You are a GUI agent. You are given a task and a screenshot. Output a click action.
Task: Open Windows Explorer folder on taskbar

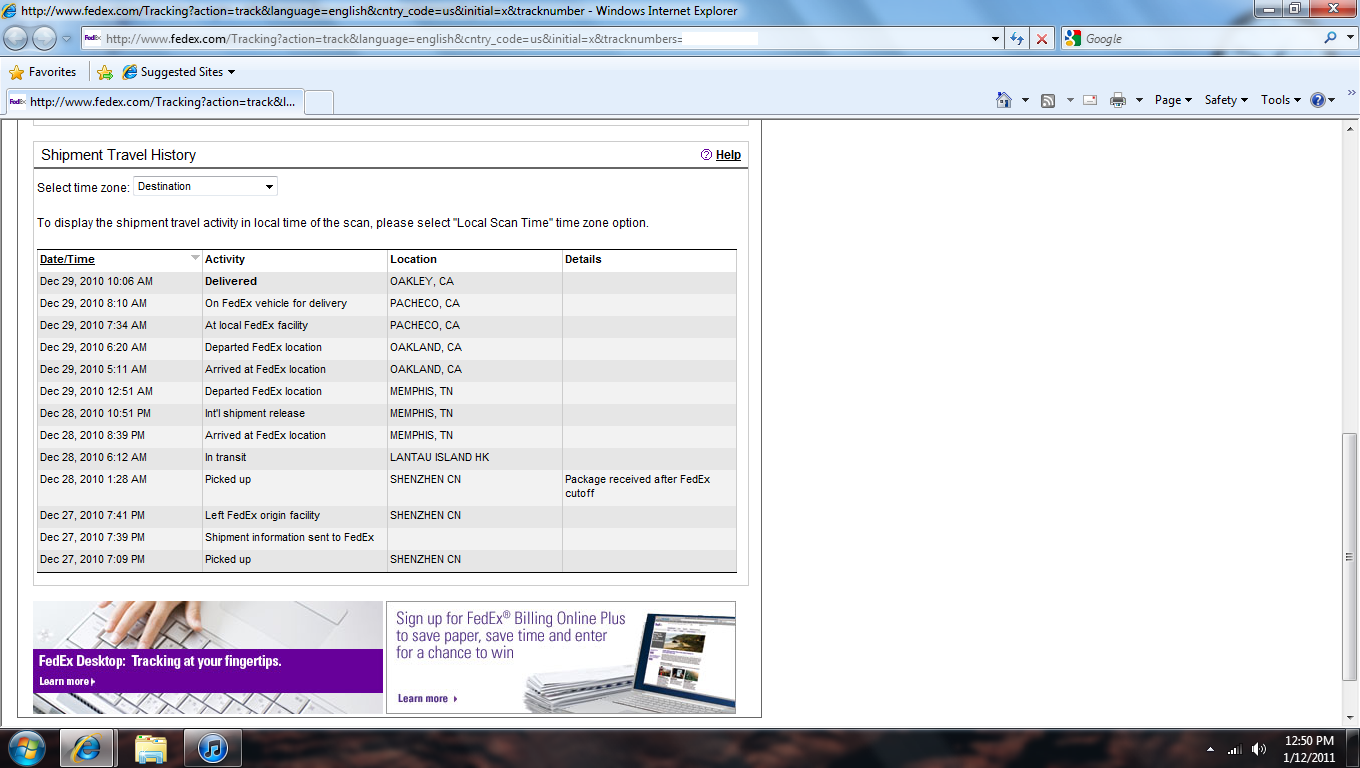(151, 748)
